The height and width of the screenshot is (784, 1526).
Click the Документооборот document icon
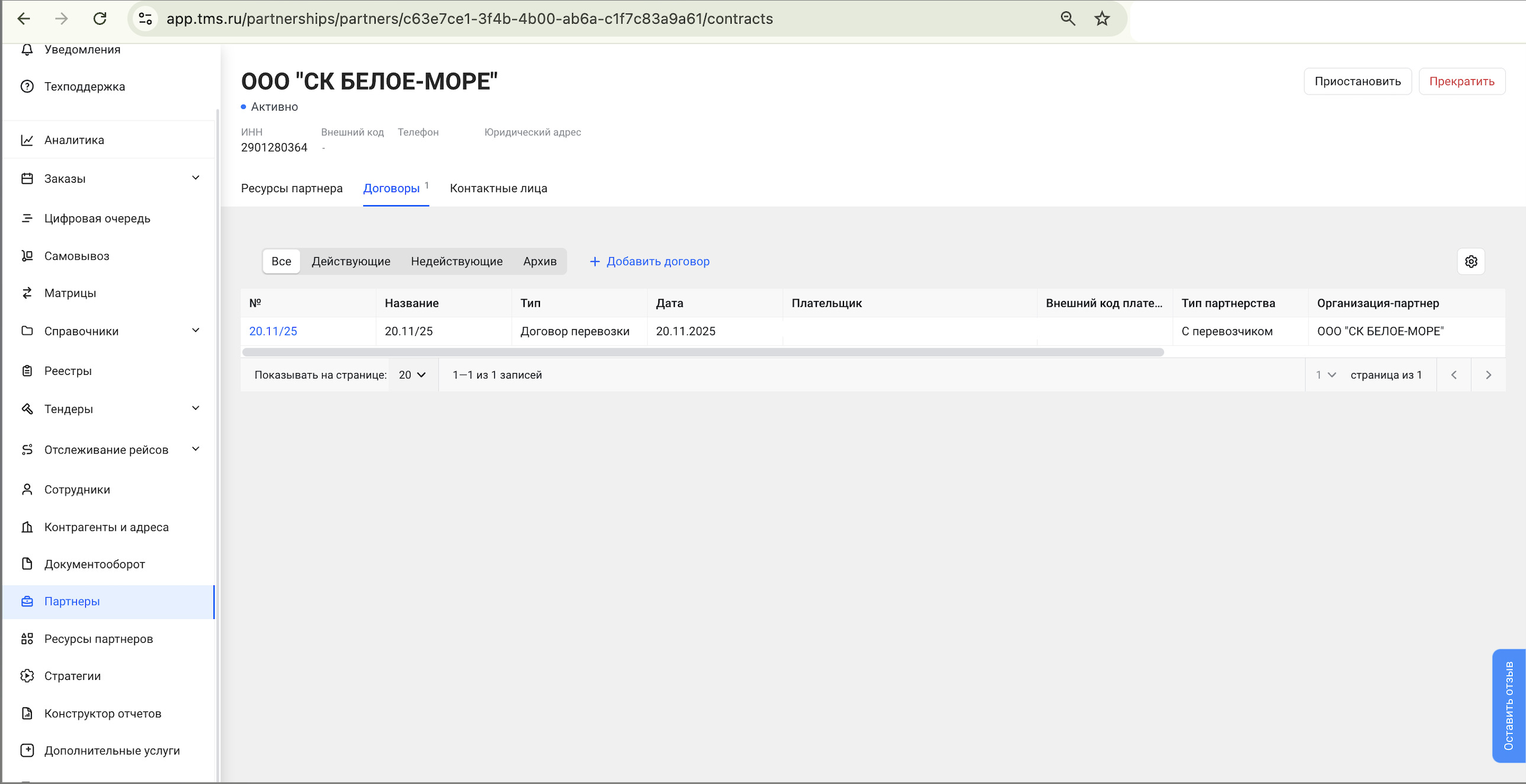[x=27, y=563]
